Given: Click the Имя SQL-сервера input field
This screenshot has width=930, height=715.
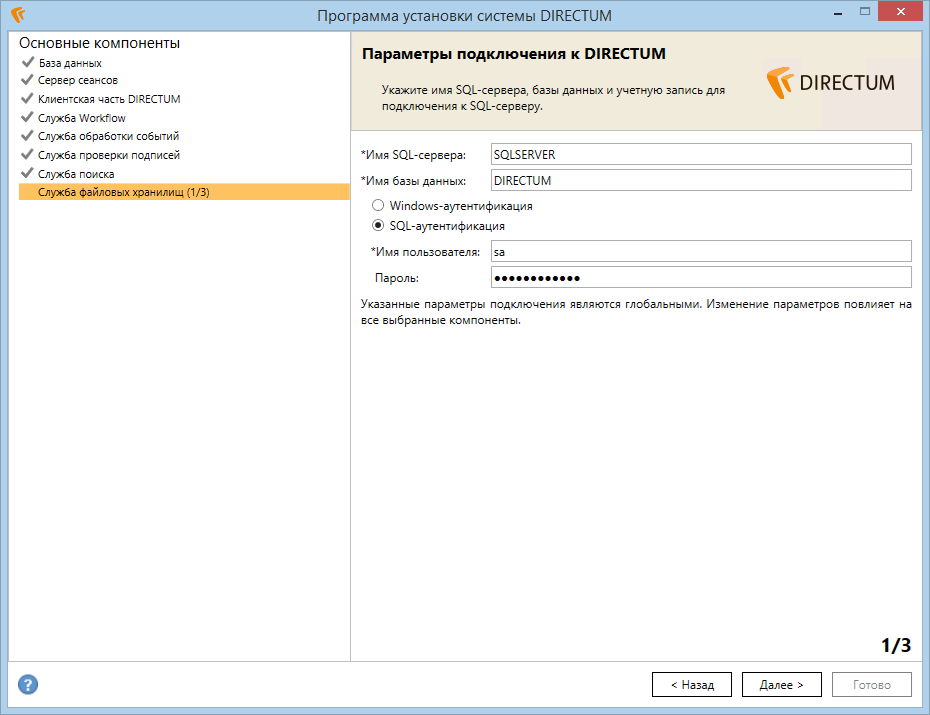Looking at the screenshot, I should (701, 154).
